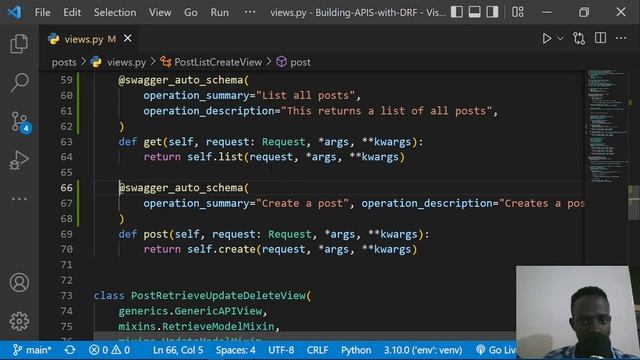640x360 pixels.
Task: Open the Search view in activity bar
Action: (19, 82)
